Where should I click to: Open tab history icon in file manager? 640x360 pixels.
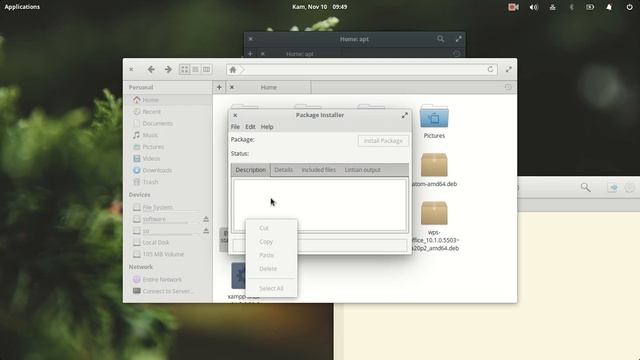point(508,87)
